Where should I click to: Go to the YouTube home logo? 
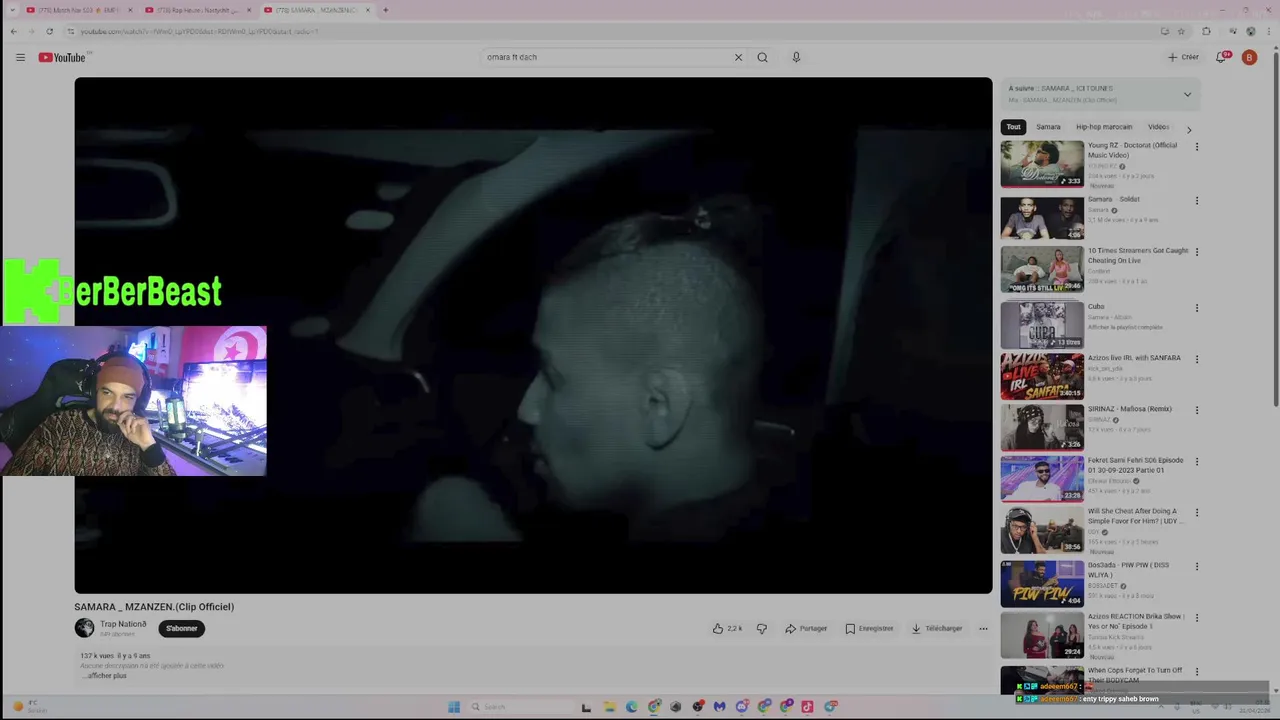62,57
